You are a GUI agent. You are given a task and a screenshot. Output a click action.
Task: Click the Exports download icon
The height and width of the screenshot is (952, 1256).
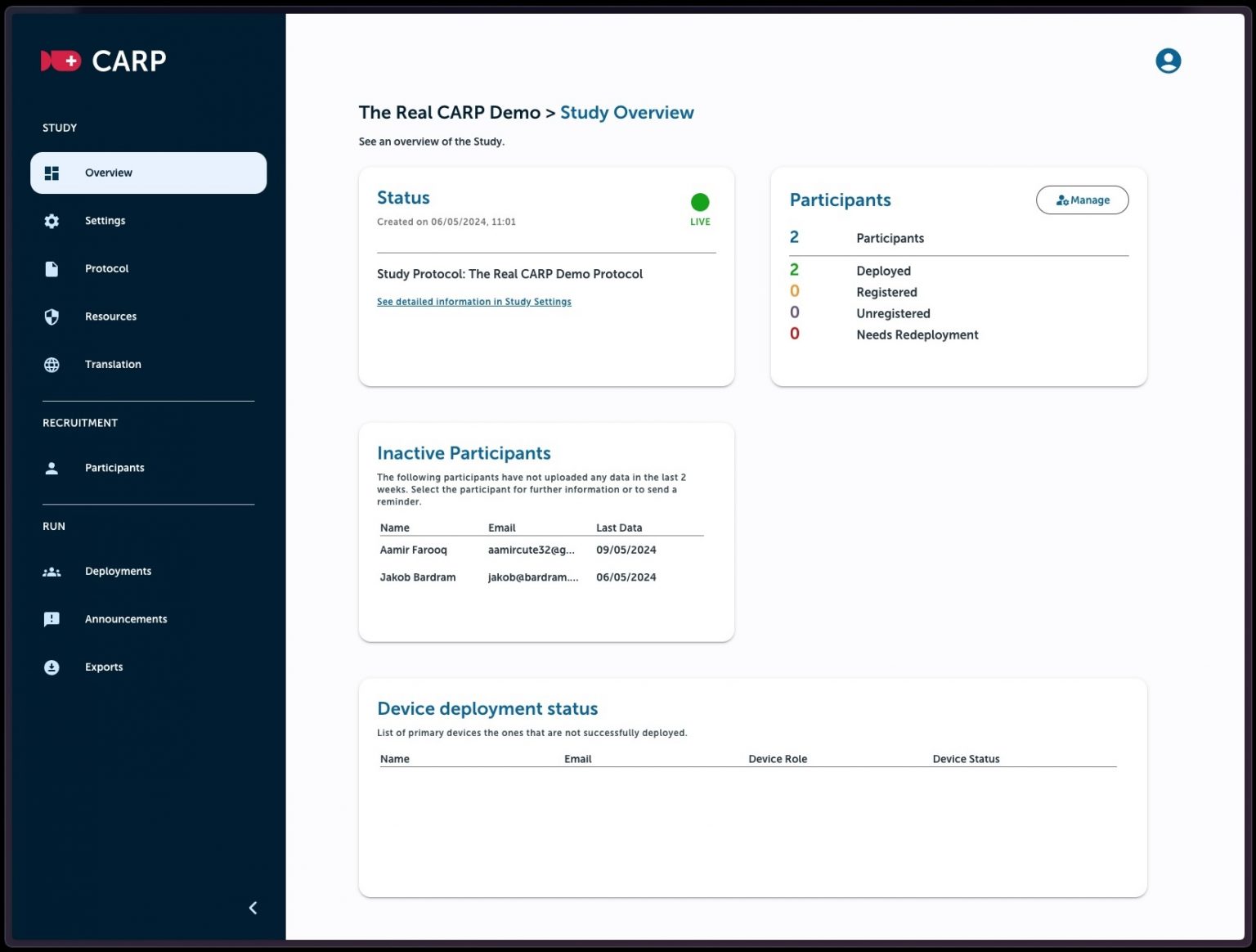point(52,667)
